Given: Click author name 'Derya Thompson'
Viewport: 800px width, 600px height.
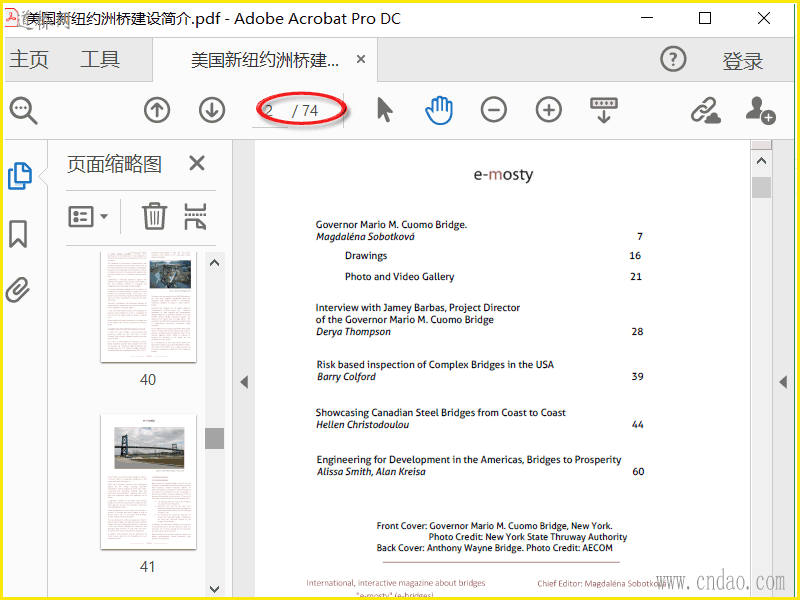Looking at the screenshot, I should pos(353,332).
